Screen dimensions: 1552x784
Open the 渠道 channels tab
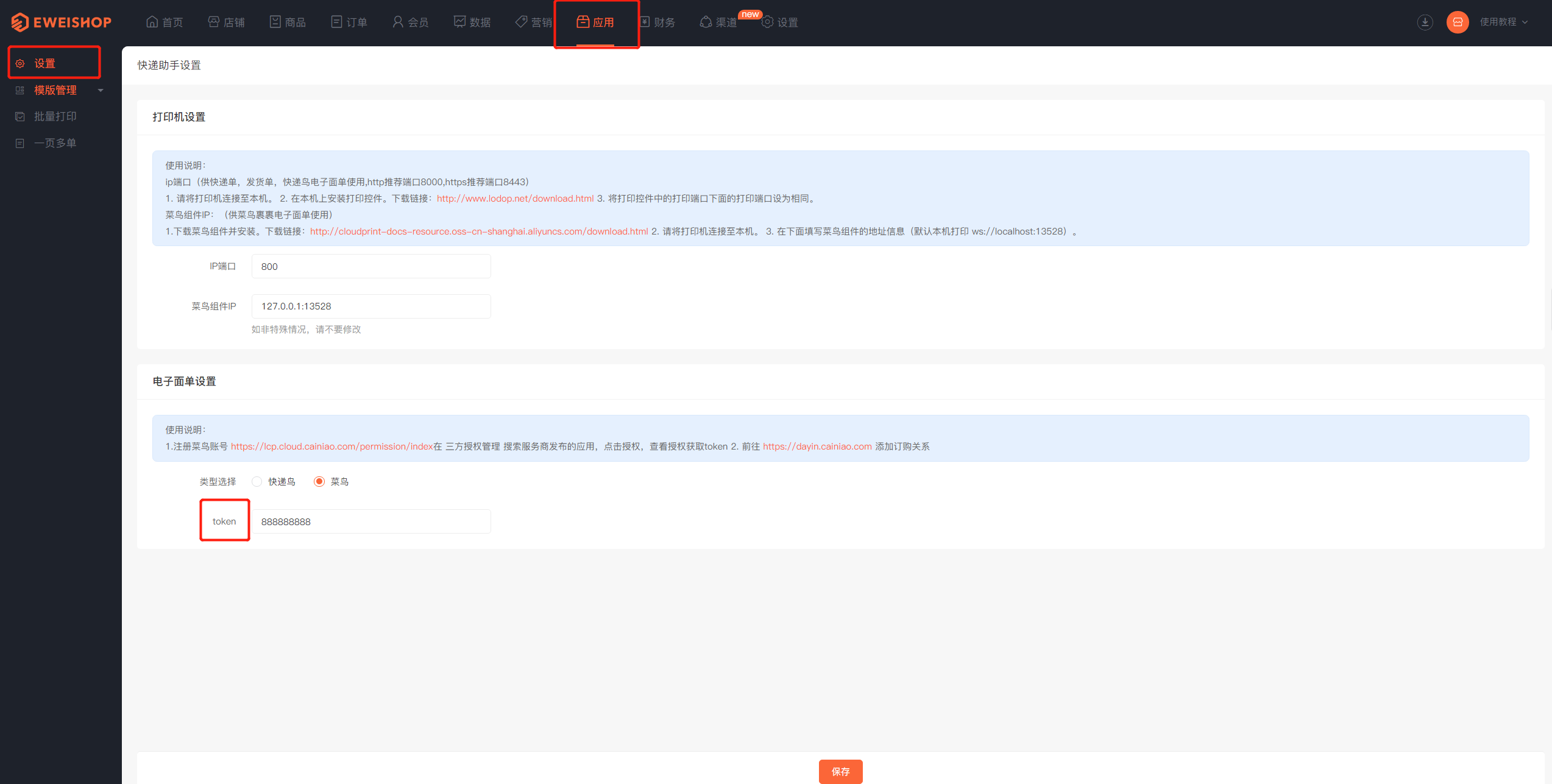point(718,22)
